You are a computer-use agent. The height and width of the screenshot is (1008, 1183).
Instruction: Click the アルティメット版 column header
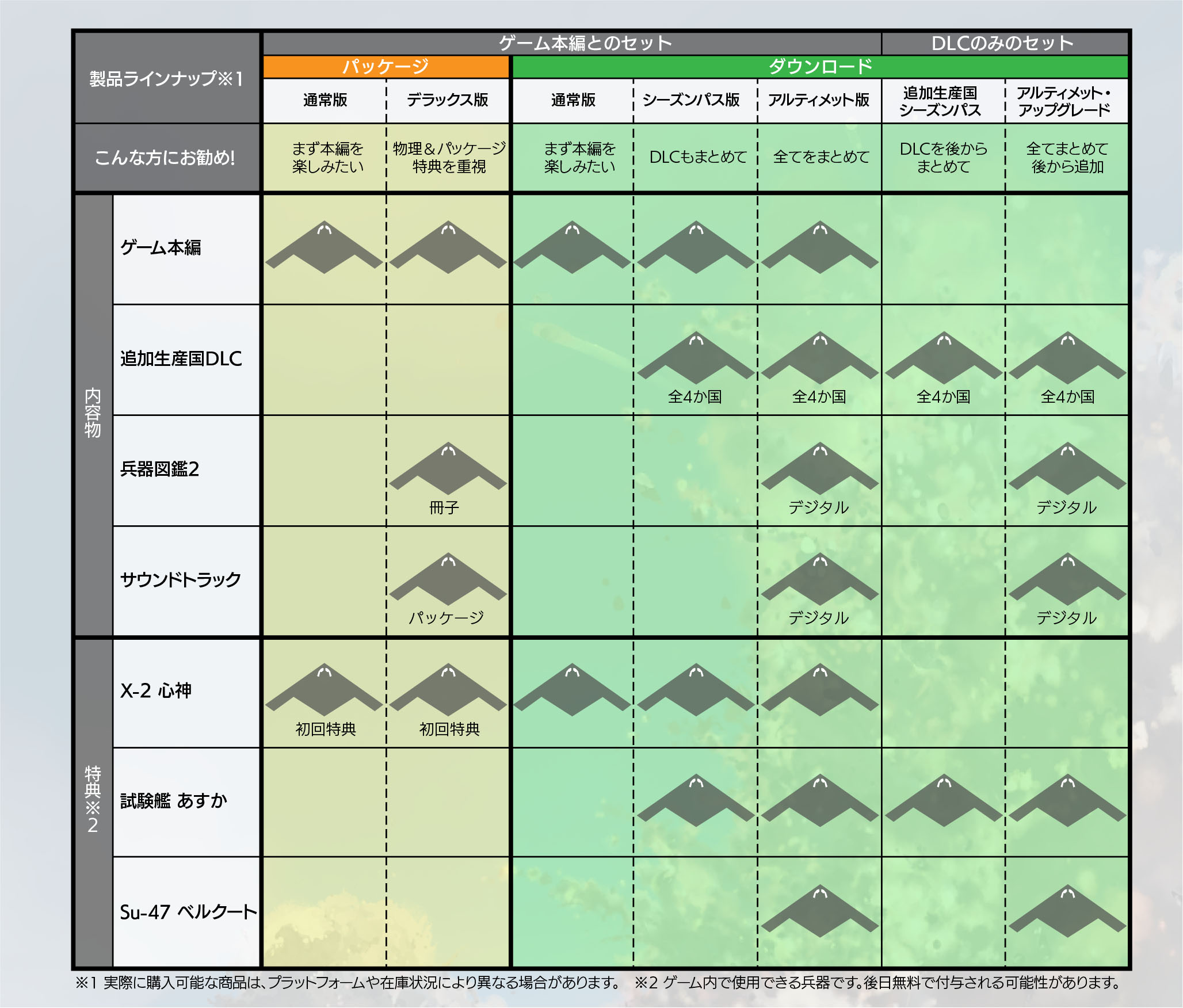click(819, 100)
